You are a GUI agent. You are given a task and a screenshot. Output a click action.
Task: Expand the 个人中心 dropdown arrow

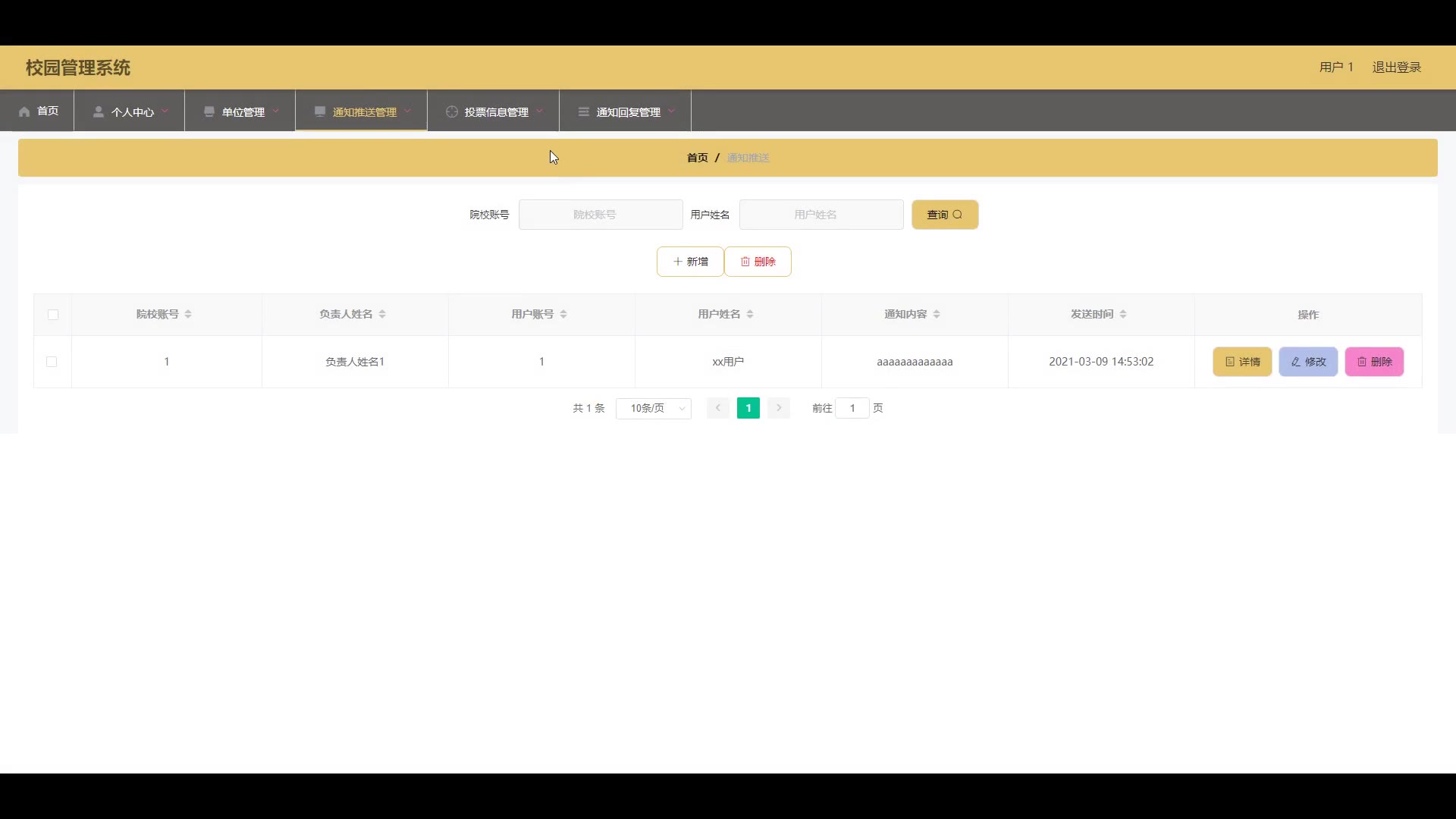pyautogui.click(x=165, y=111)
